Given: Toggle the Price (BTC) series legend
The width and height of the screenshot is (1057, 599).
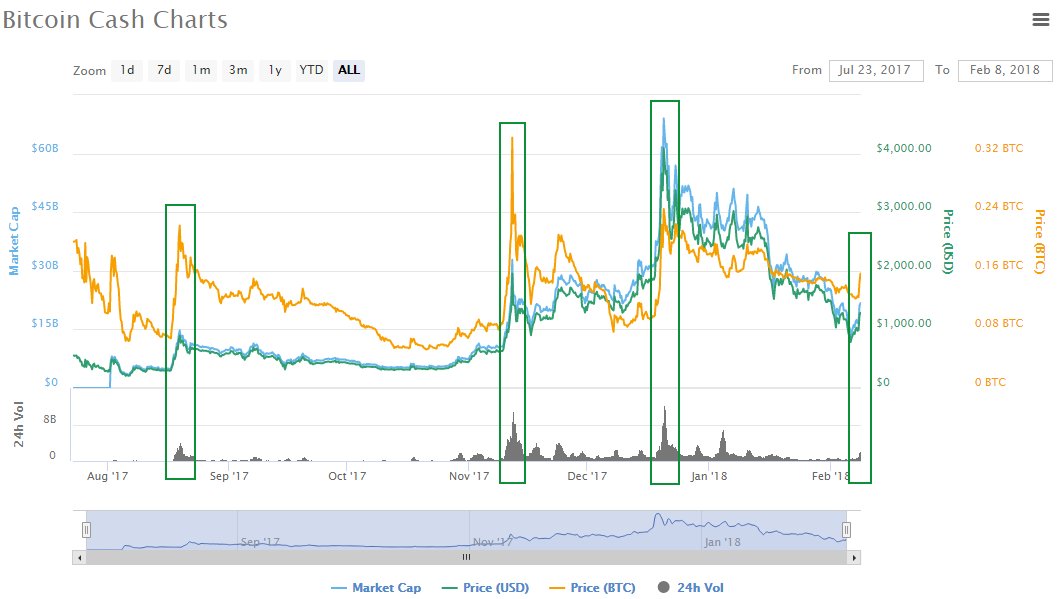Looking at the screenshot, I should click(x=593, y=588).
